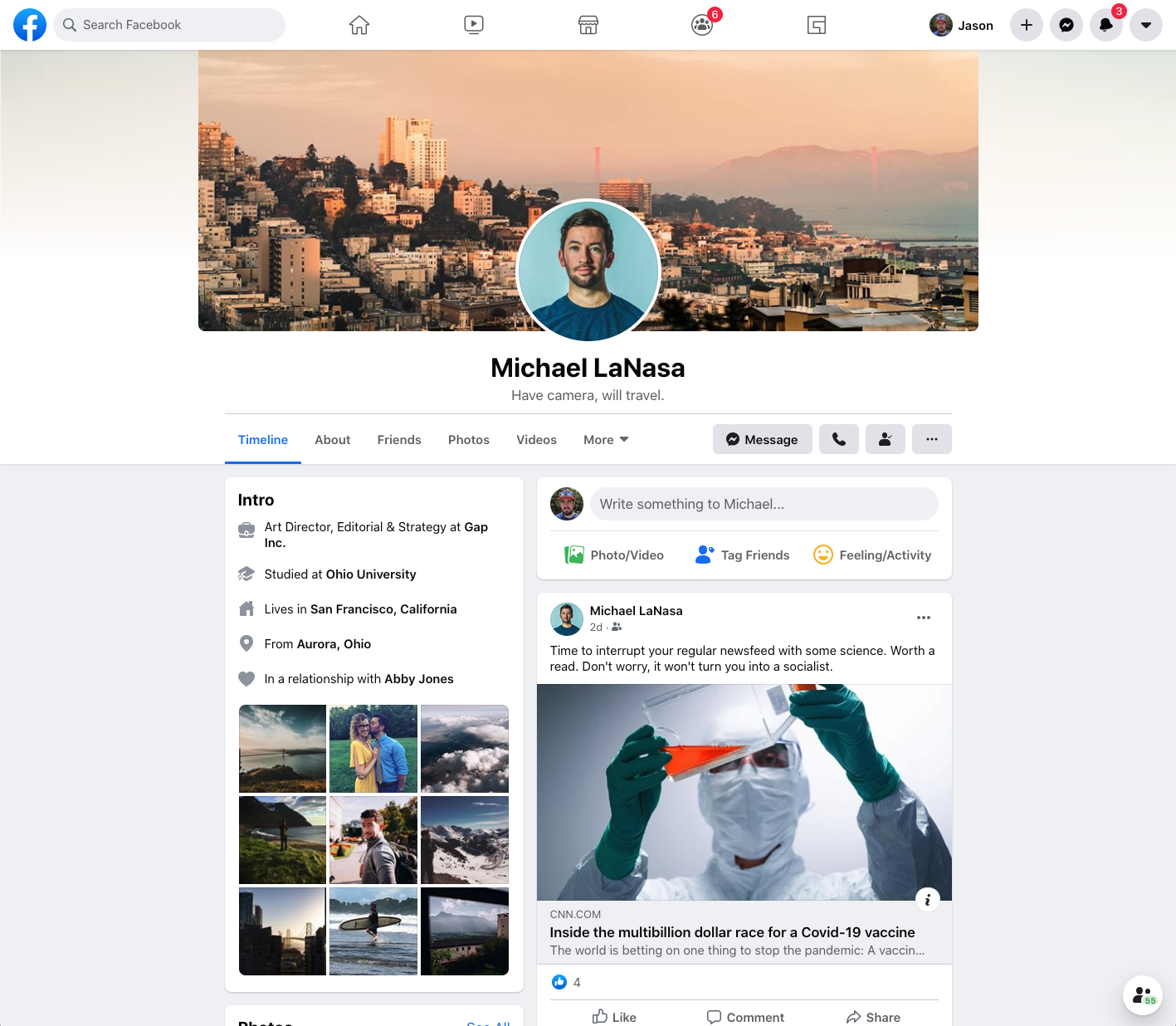The height and width of the screenshot is (1026, 1176).
Task: Click Tag Friends in composer
Action: [x=743, y=555]
